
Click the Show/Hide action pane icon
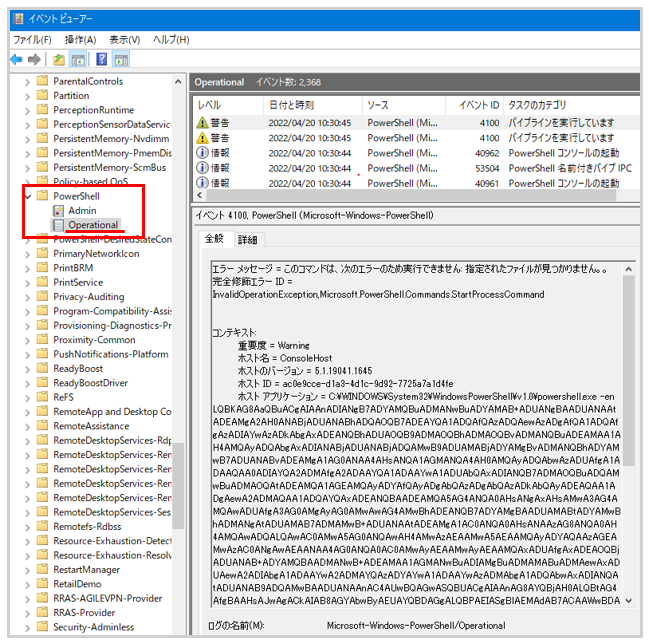(121, 60)
